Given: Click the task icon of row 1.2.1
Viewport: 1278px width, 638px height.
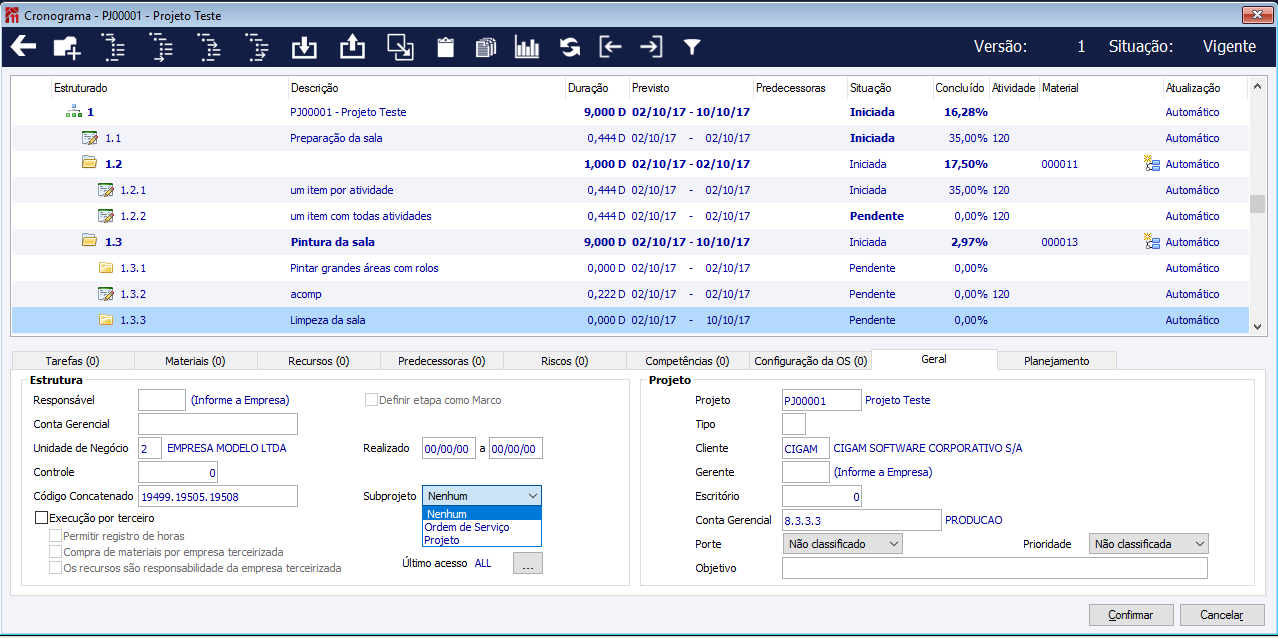Looking at the screenshot, I should coord(105,190).
